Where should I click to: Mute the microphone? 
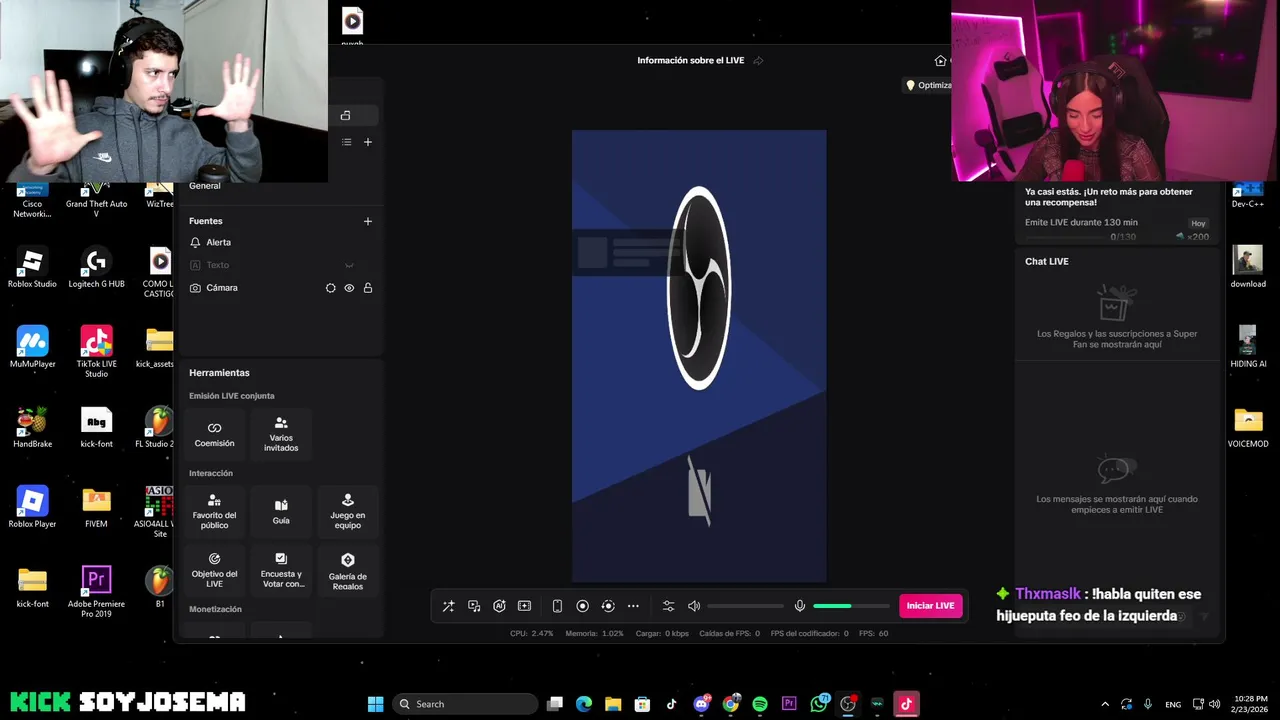pyautogui.click(x=800, y=606)
